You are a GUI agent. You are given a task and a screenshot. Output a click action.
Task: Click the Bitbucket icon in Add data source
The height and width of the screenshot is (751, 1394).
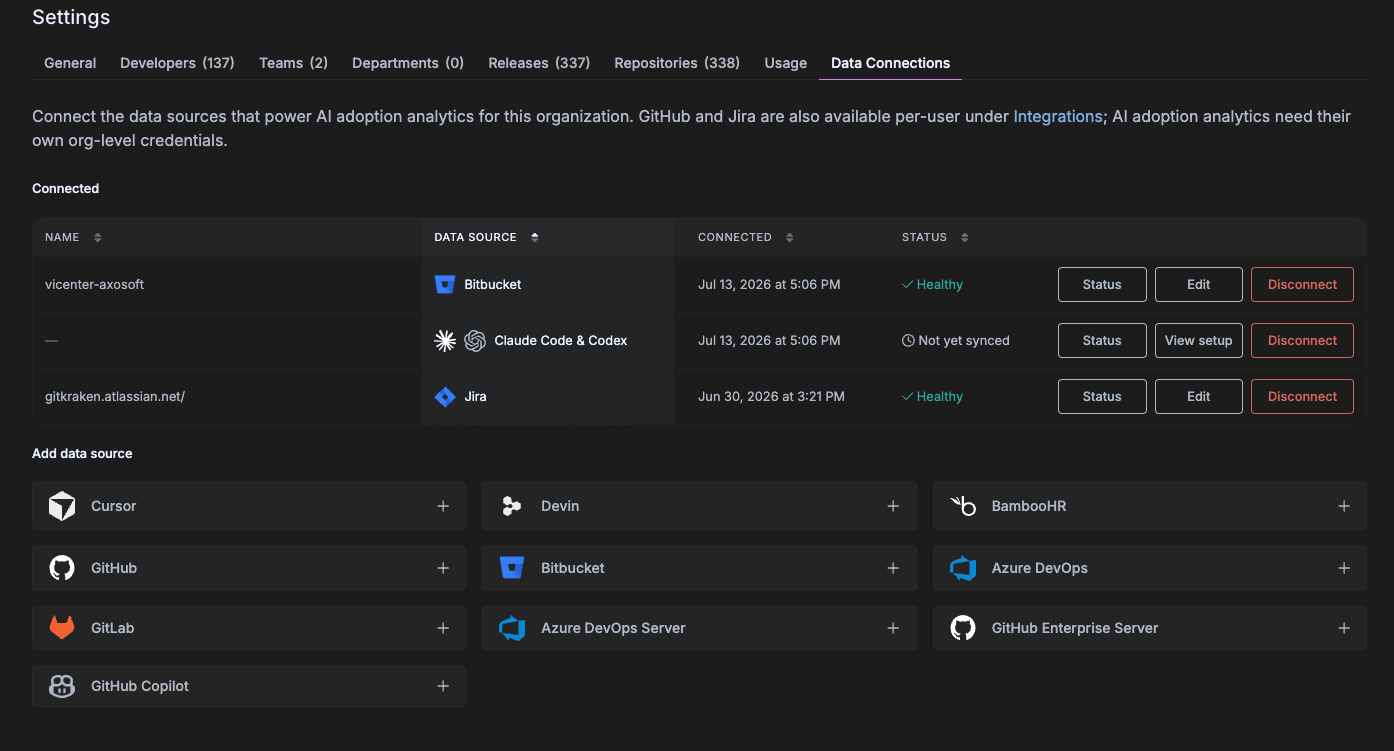click(x=512, y=568)
